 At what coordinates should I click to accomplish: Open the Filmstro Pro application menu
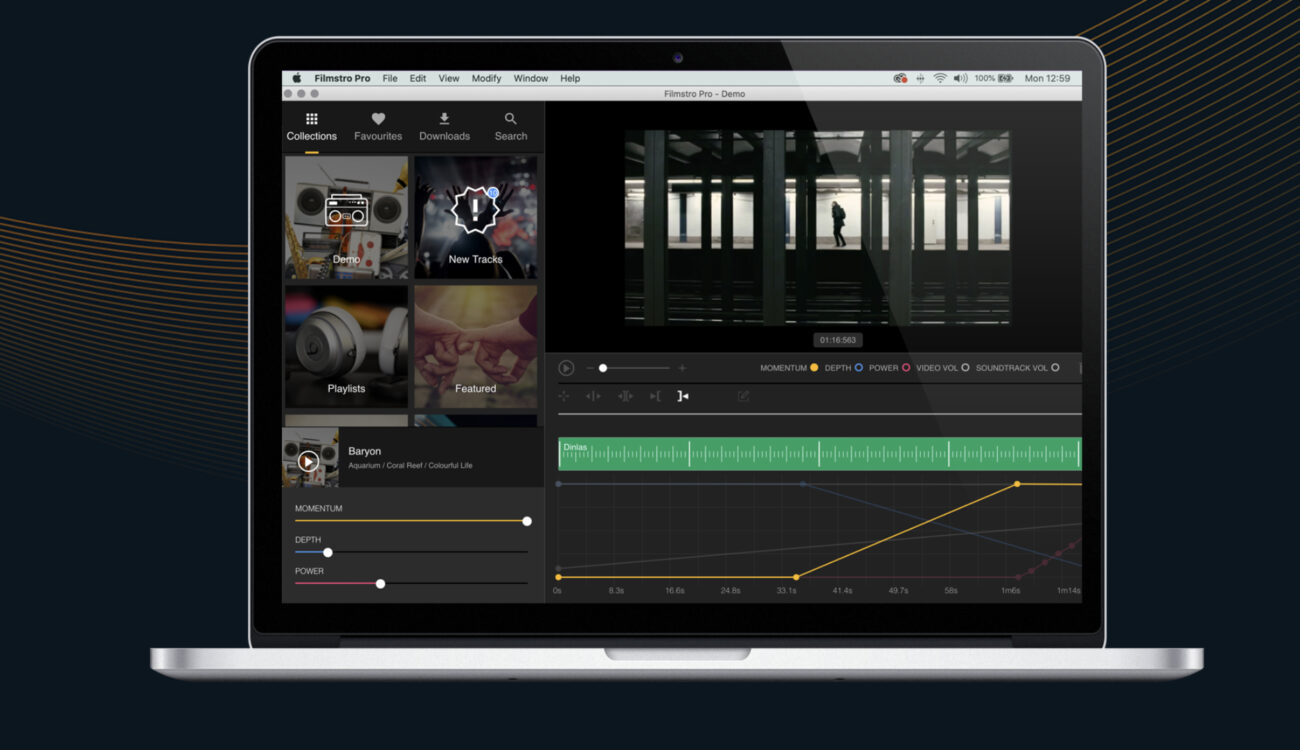click(x=342, y=78)
